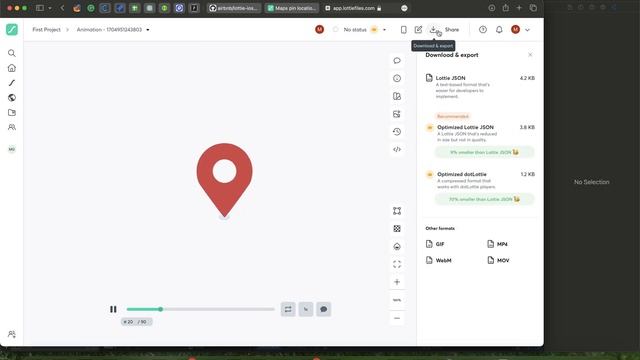The image size is (640, 360).
Task: Open the image segments panel icon
Action: [397, 114]
